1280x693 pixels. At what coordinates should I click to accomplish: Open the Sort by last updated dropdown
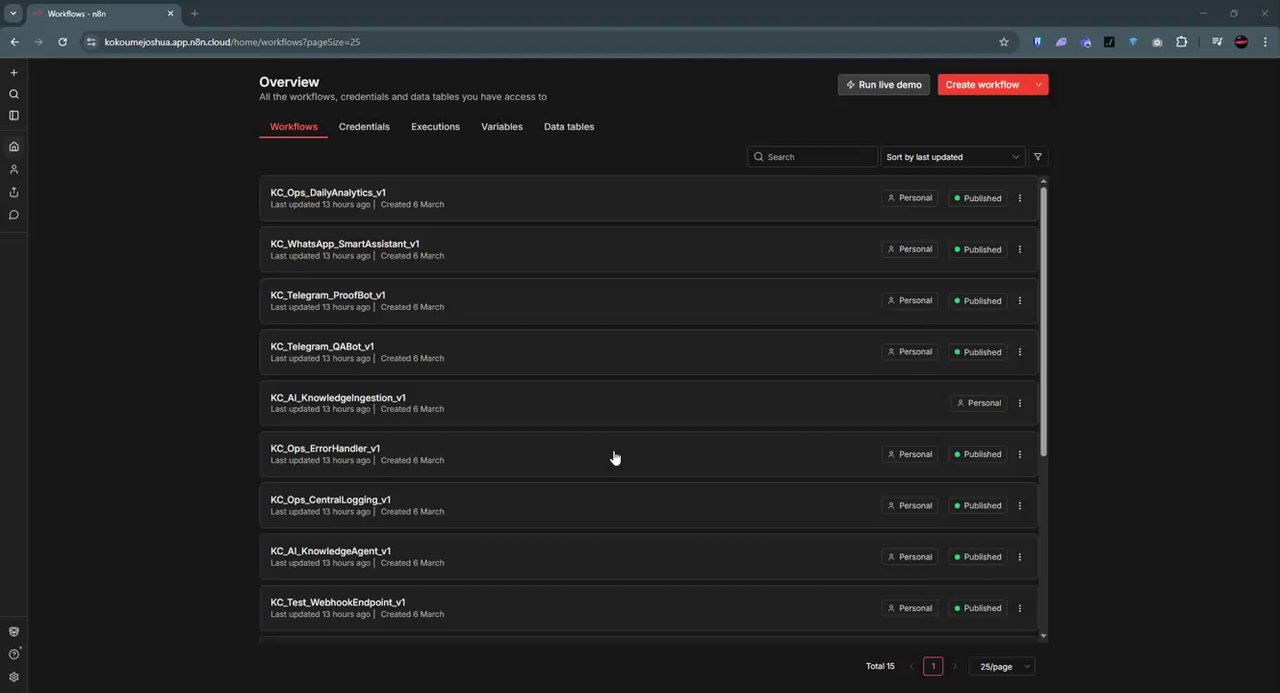coord(953,157)
